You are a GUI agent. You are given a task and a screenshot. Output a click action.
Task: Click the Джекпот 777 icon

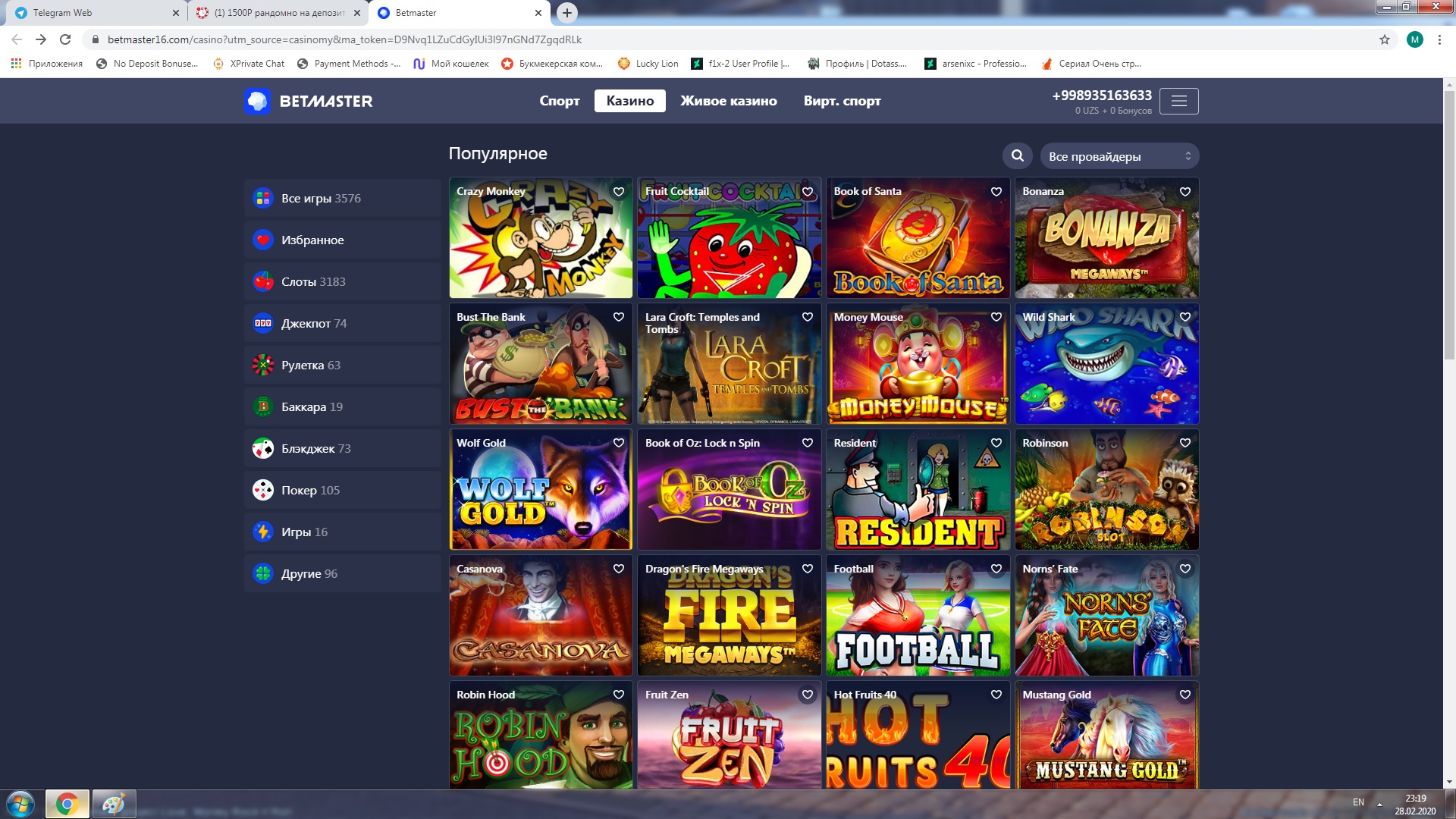pos(263,323)
